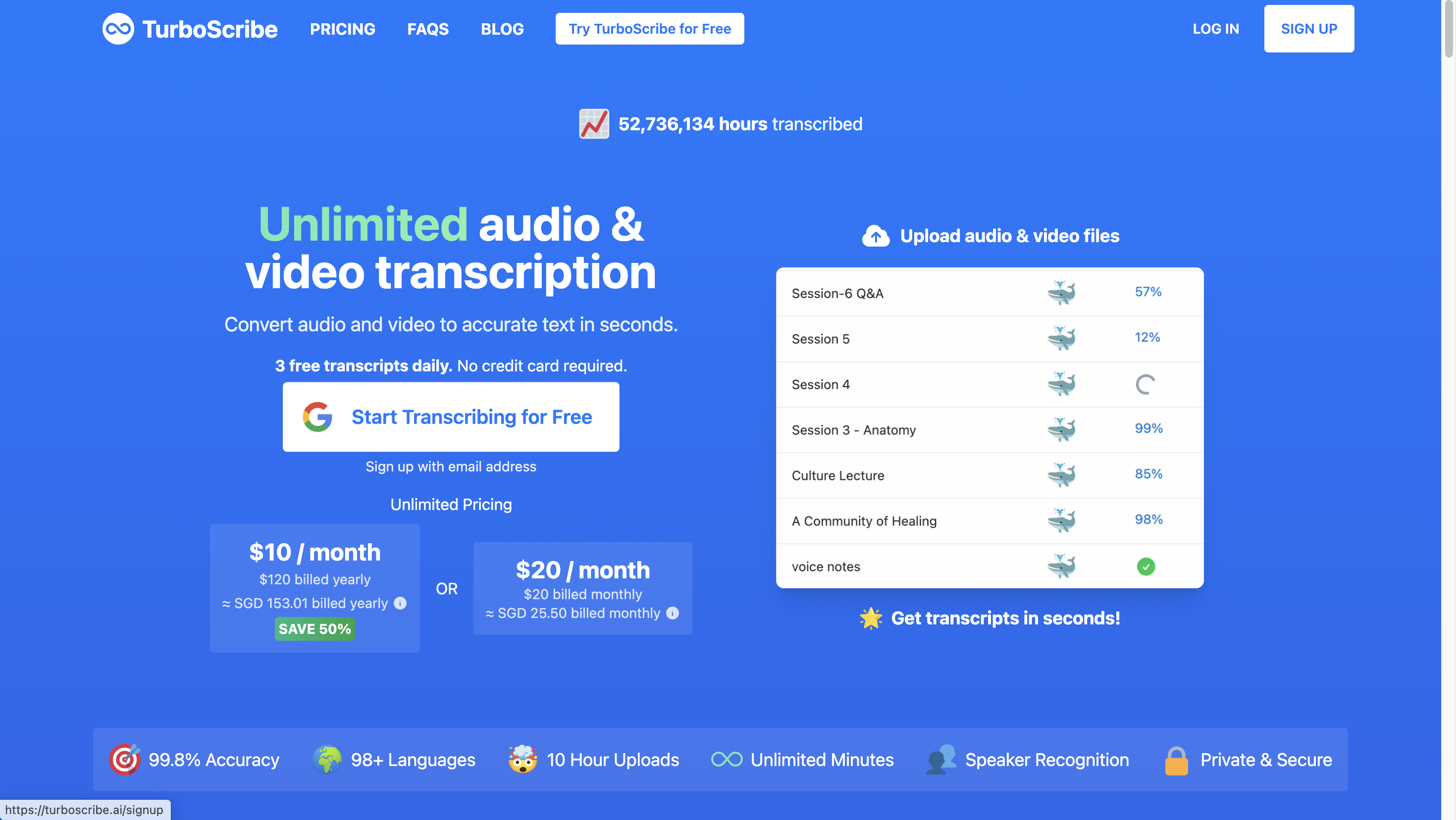Click 12% progress of Session 5
This screenshot has width=1456, height=820.
(x=1147, y=337)
